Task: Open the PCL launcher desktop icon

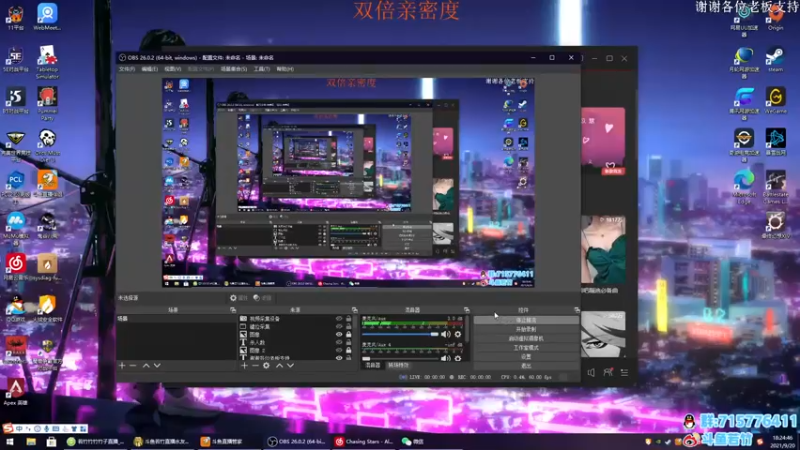Action: [16, 186]
